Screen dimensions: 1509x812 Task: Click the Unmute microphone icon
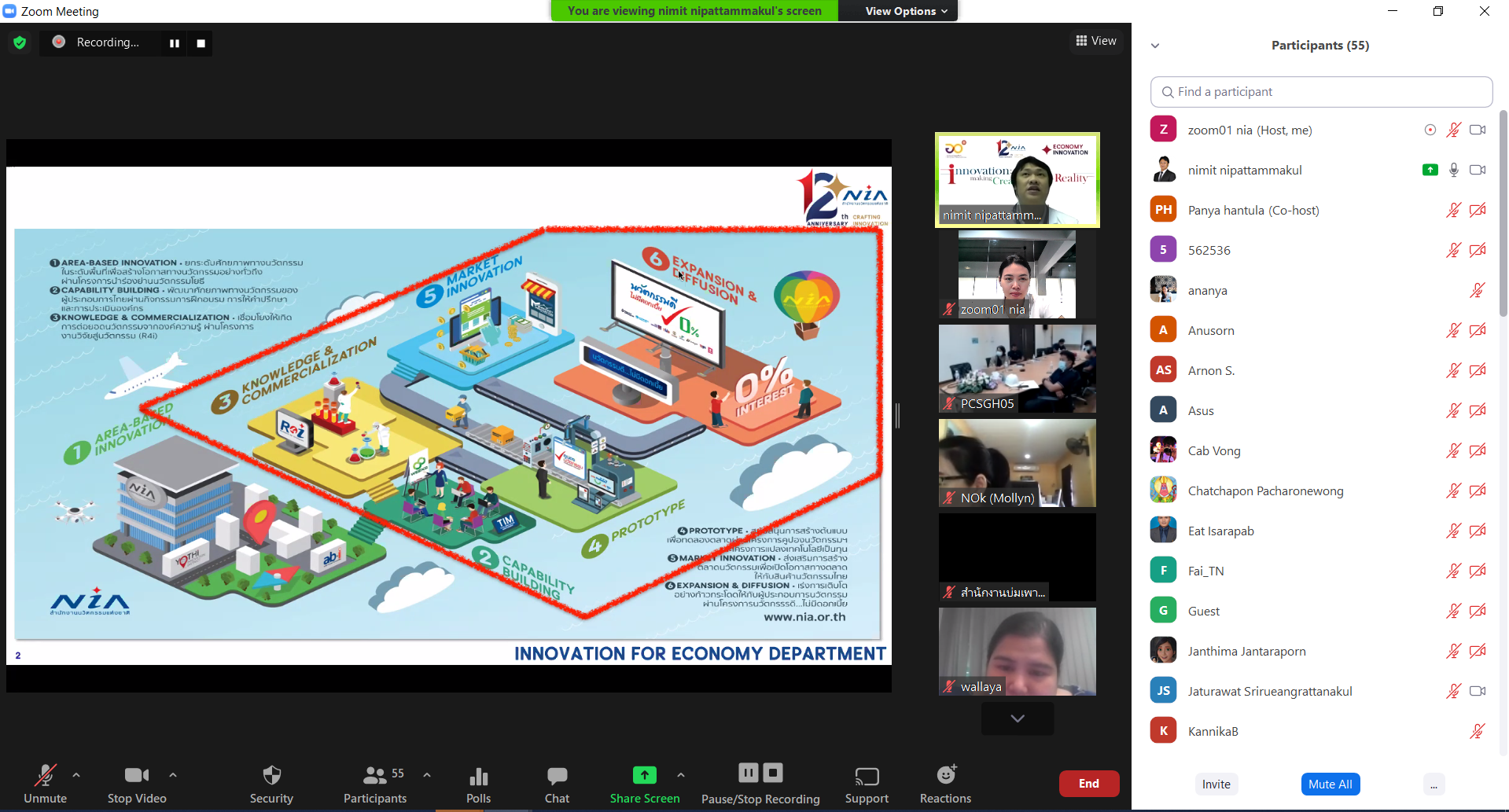(45, 775)
